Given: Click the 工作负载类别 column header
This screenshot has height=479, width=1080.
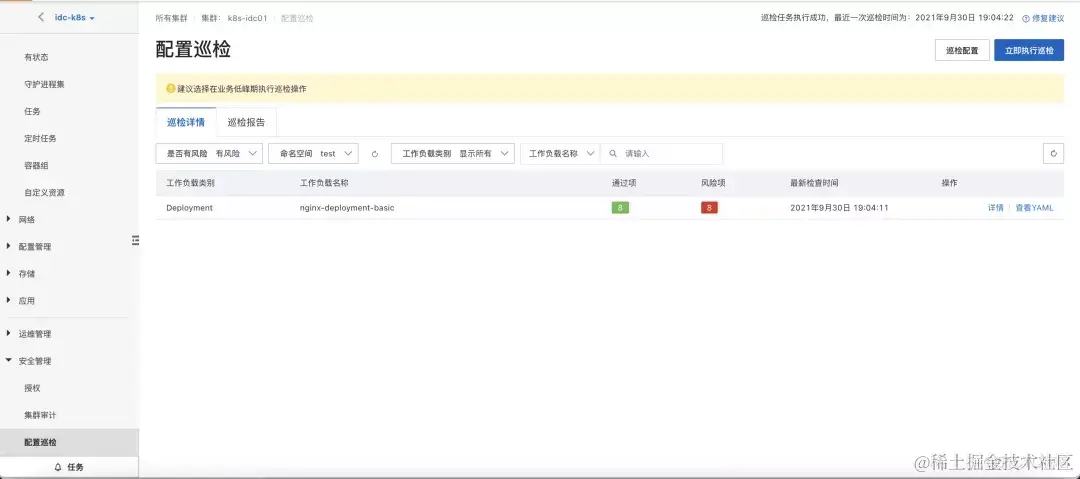Looking at the screenshot, I should tap(191, 183).
